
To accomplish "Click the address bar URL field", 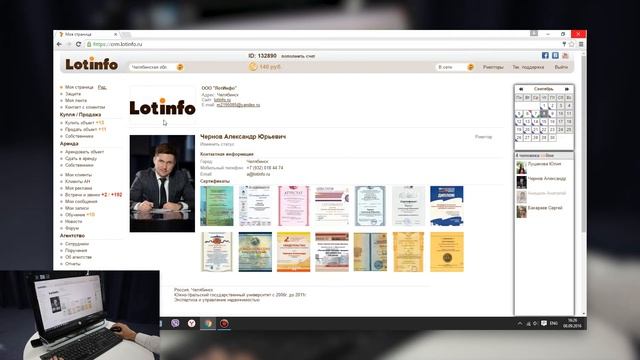I will pyautogui.click(x=322, y=44).
